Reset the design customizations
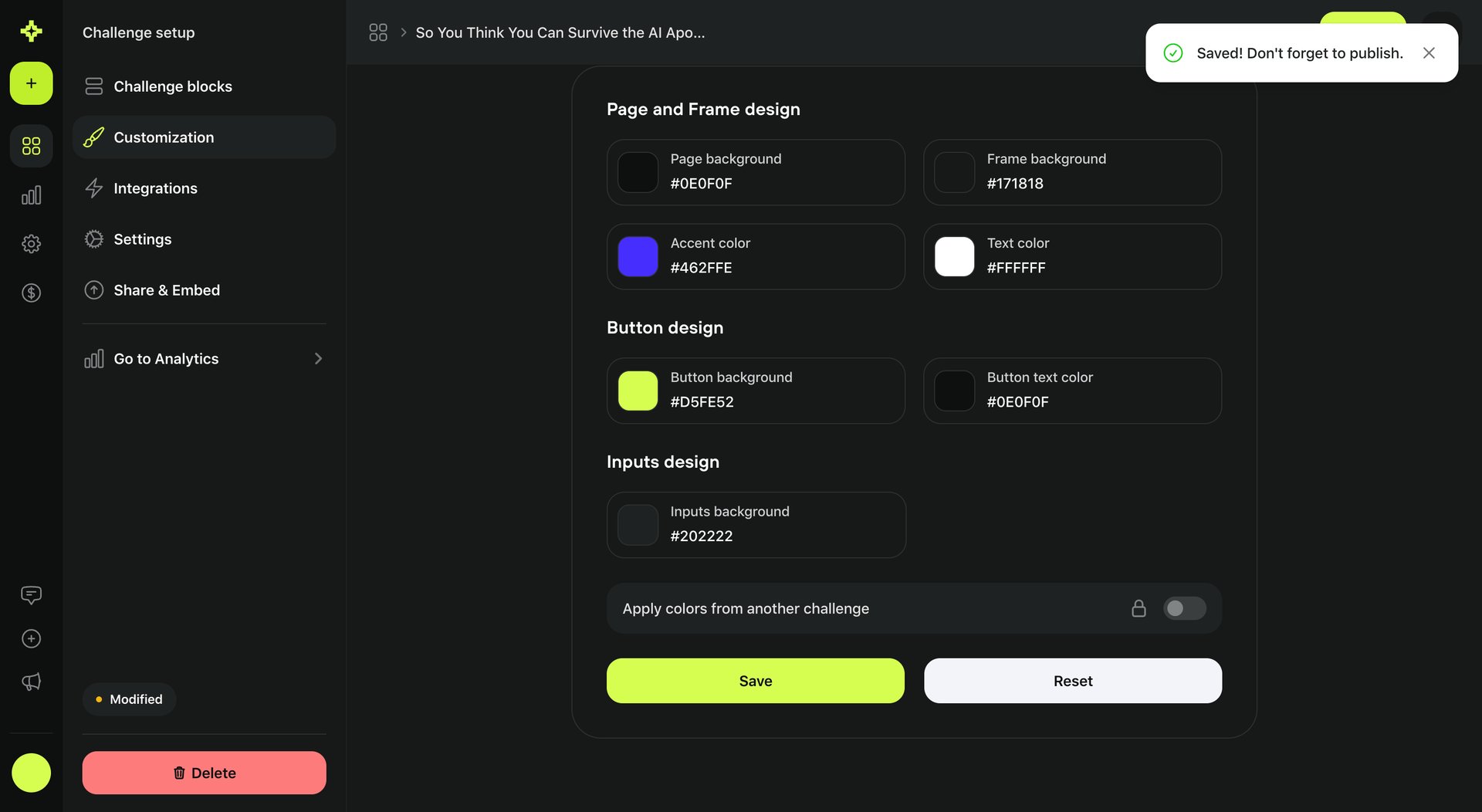The width and height of the screenshot is (1482, 812). point(1072,680)
